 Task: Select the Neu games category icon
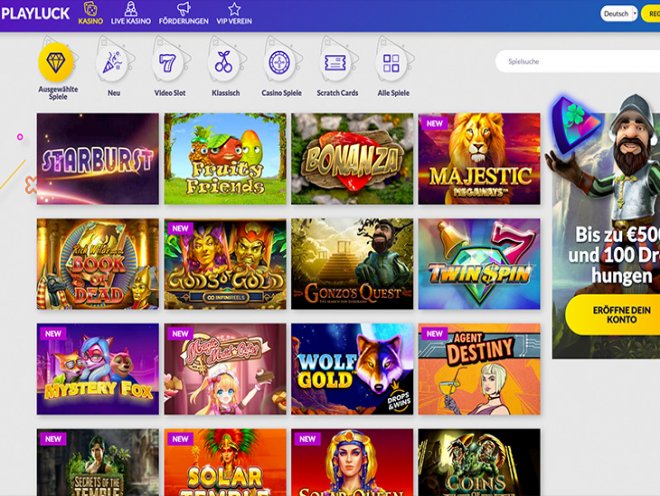pyautogui.click(x=114, y=63)
